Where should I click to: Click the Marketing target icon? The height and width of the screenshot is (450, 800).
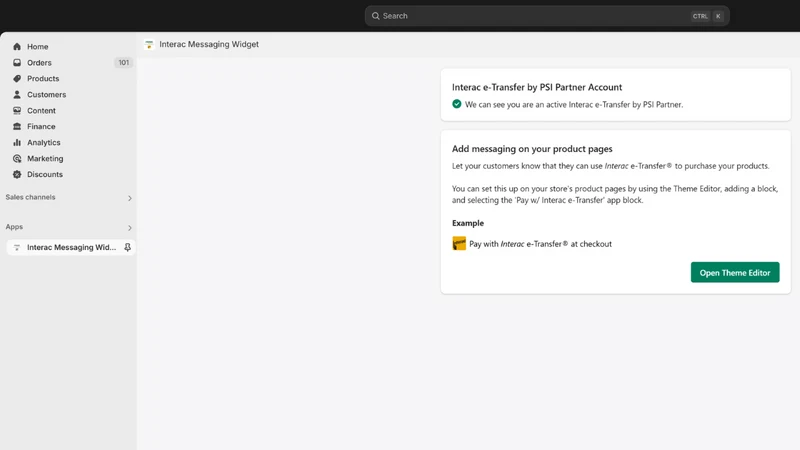click(x=17, y=158)
